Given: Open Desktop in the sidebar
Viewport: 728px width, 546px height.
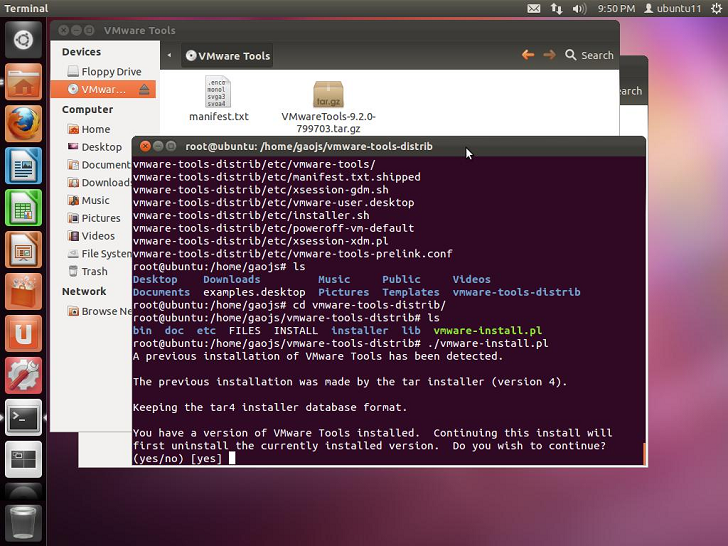Looking at the screenshot, I should pyautogui.click(x=95, y=147).
